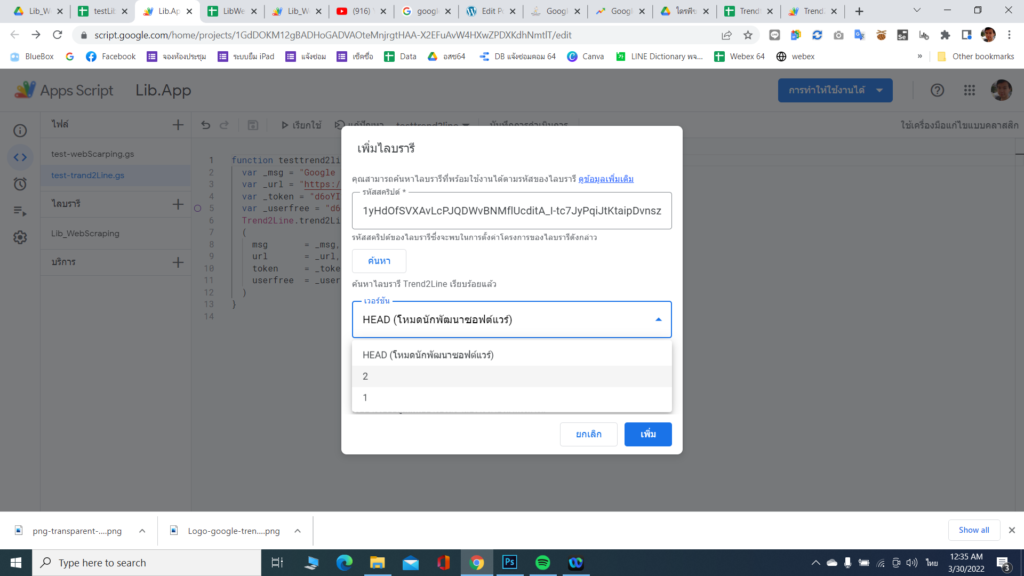Show hidden system tray icons
This screenshot has width=1024, height=576.
click(x=815, y=562)
